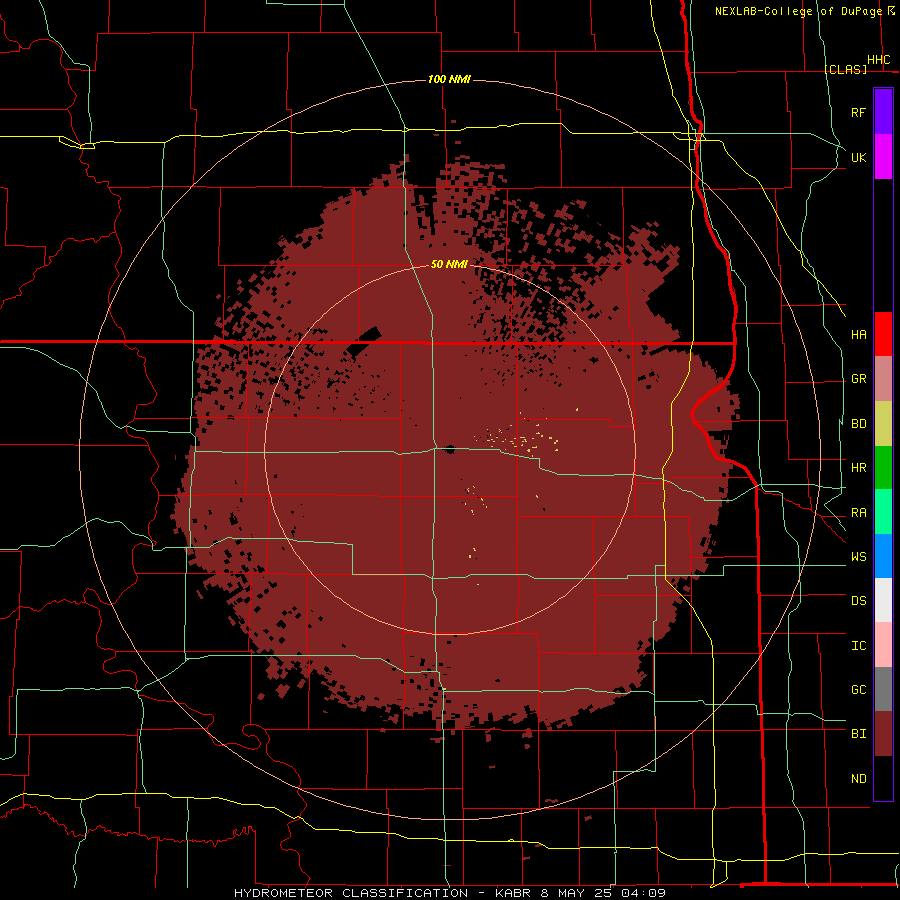Click the GR legend color swatch
This screenshot has width=900, height=900.
coord(883,378)
